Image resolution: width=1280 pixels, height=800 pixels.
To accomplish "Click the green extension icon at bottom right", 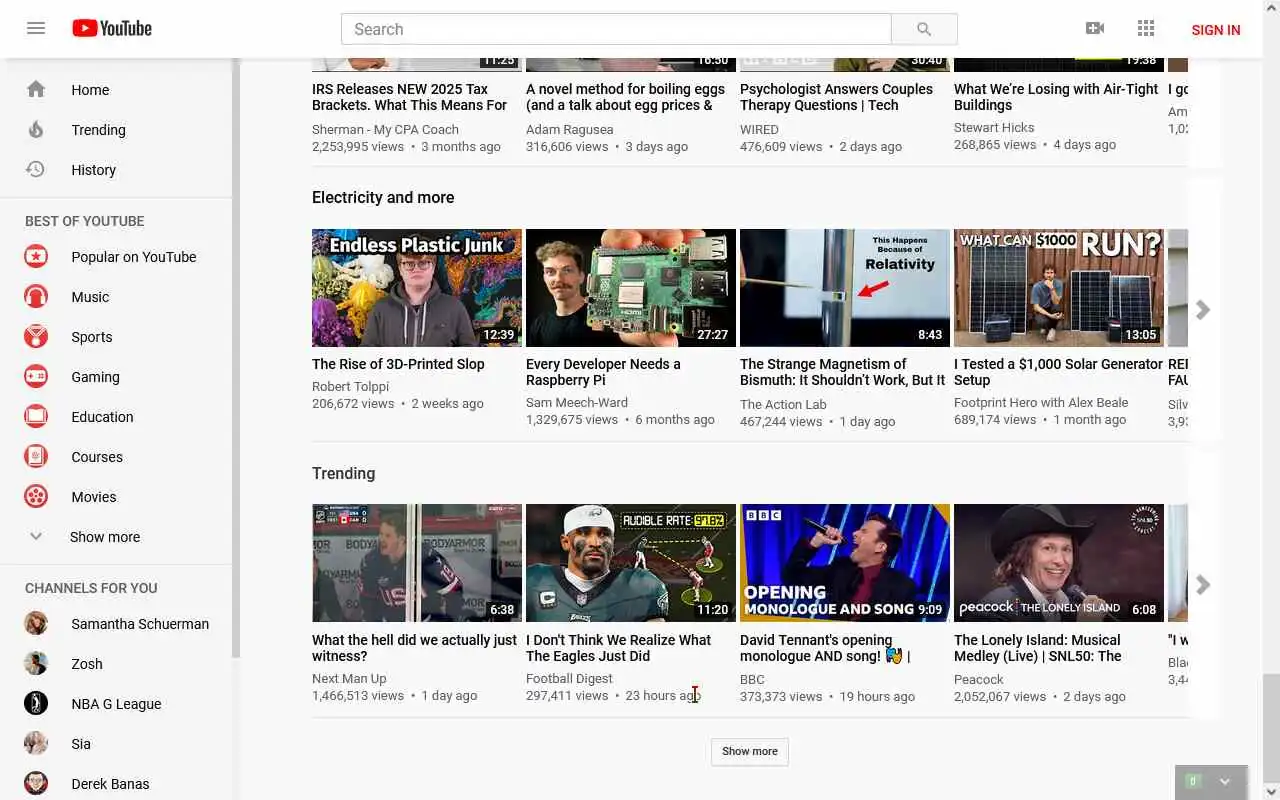I will [1192, 781].
